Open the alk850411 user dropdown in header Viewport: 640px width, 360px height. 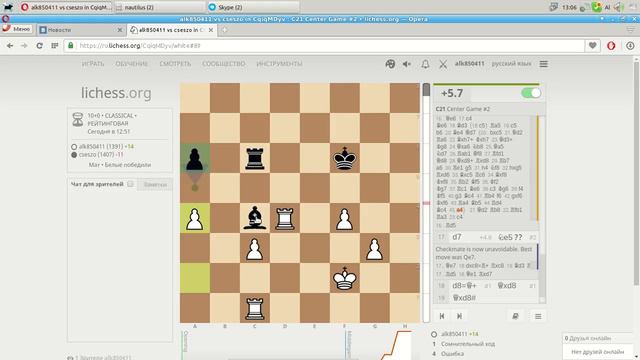pyautogui.click(x=469, y=64)
